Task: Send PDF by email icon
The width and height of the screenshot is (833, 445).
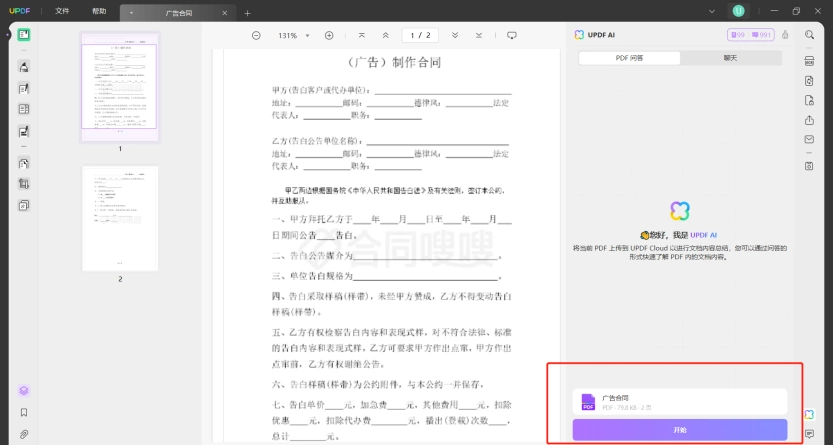Action: 809,140
